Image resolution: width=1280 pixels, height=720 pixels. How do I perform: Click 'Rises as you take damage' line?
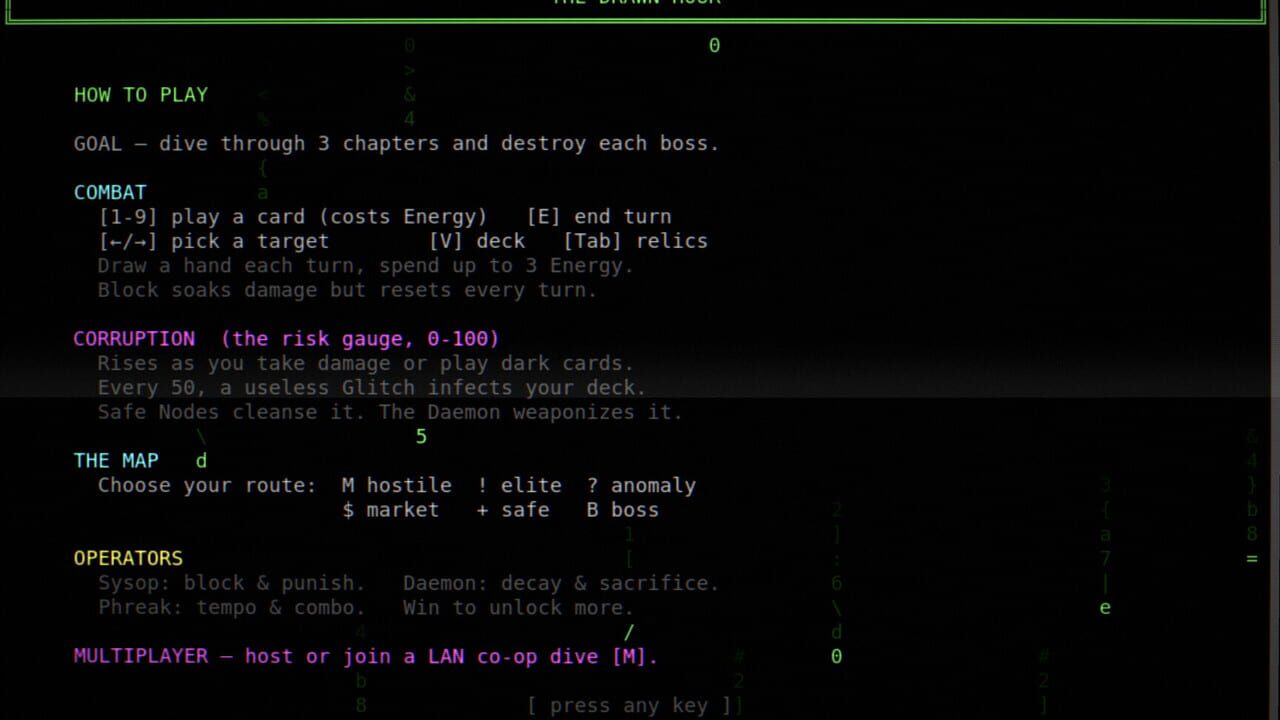366,363
